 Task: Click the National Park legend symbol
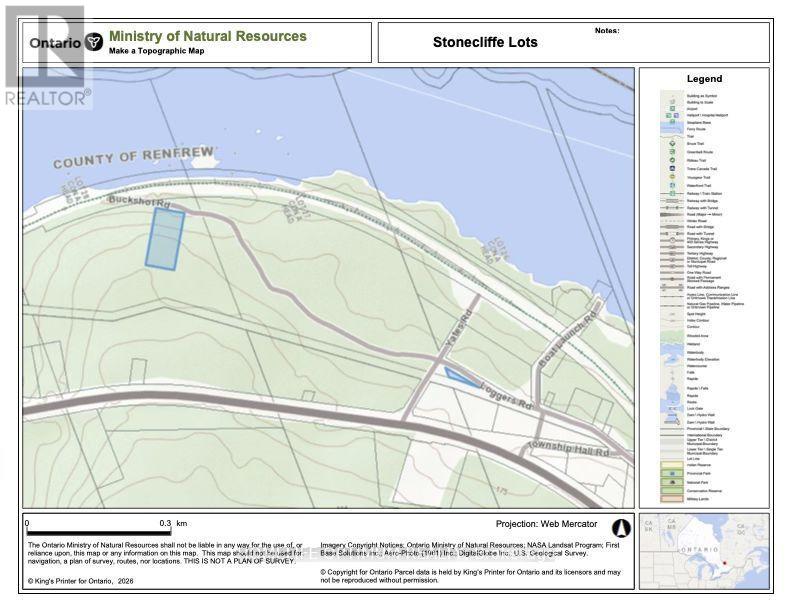672,482
